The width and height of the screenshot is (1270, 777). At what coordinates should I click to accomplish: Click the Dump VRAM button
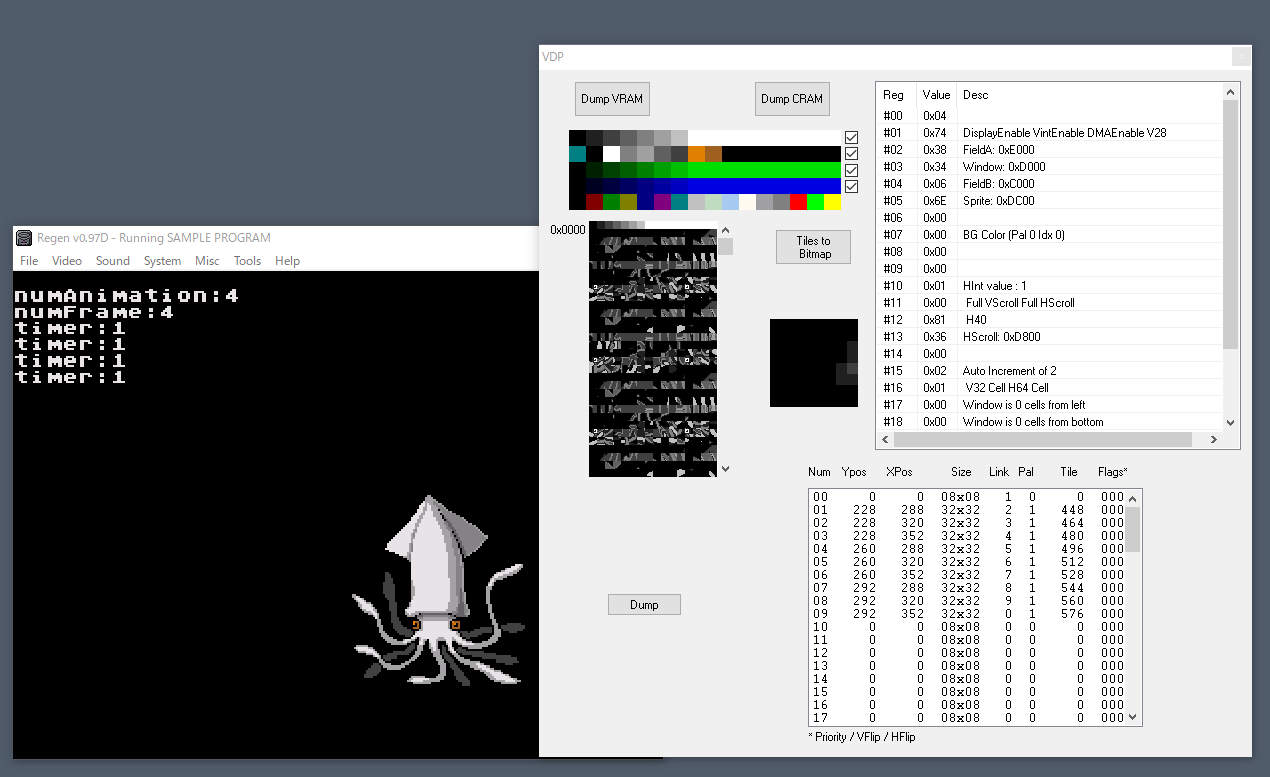(x=612, y=99)
